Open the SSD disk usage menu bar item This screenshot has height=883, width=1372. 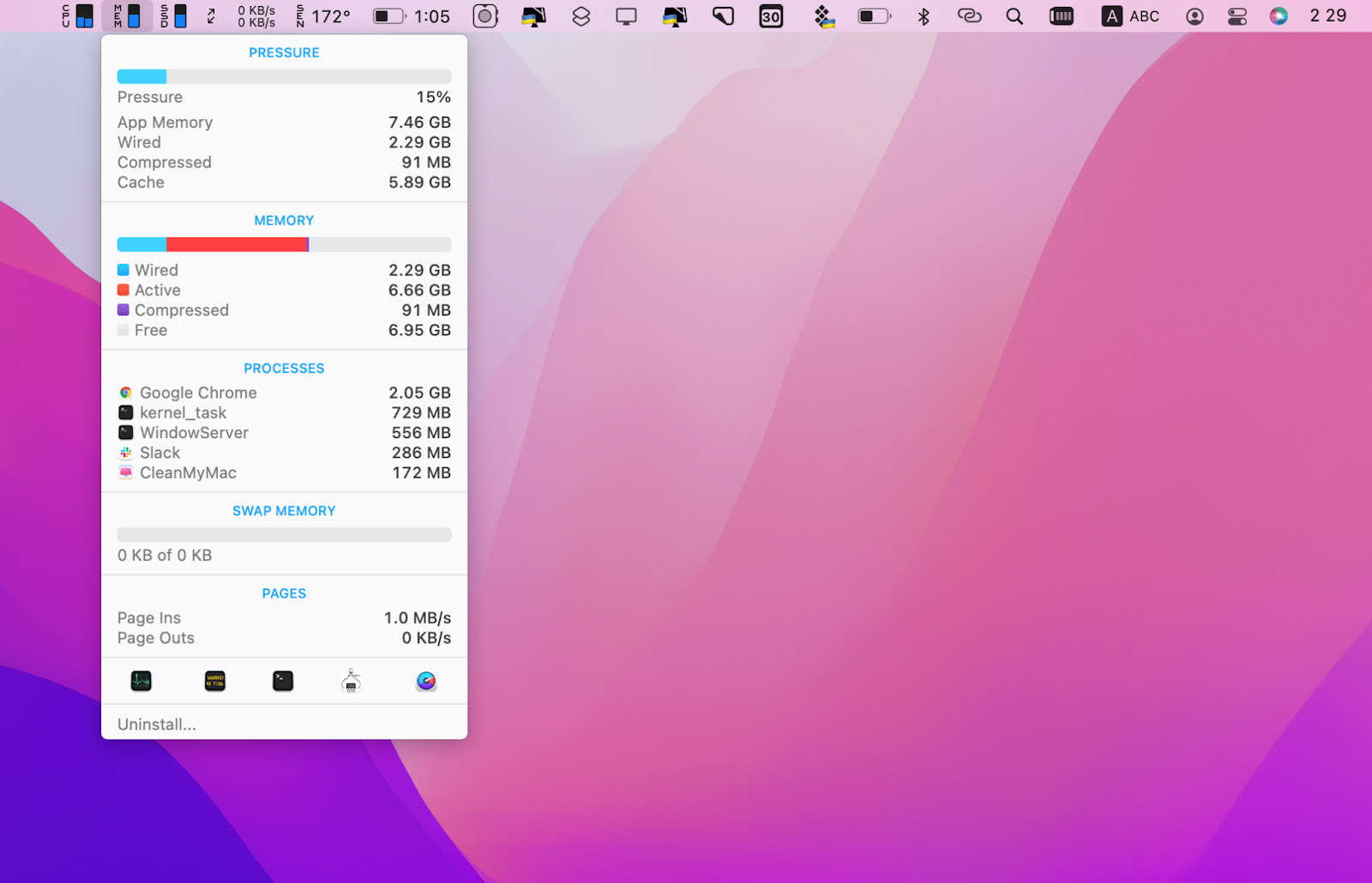173,16
